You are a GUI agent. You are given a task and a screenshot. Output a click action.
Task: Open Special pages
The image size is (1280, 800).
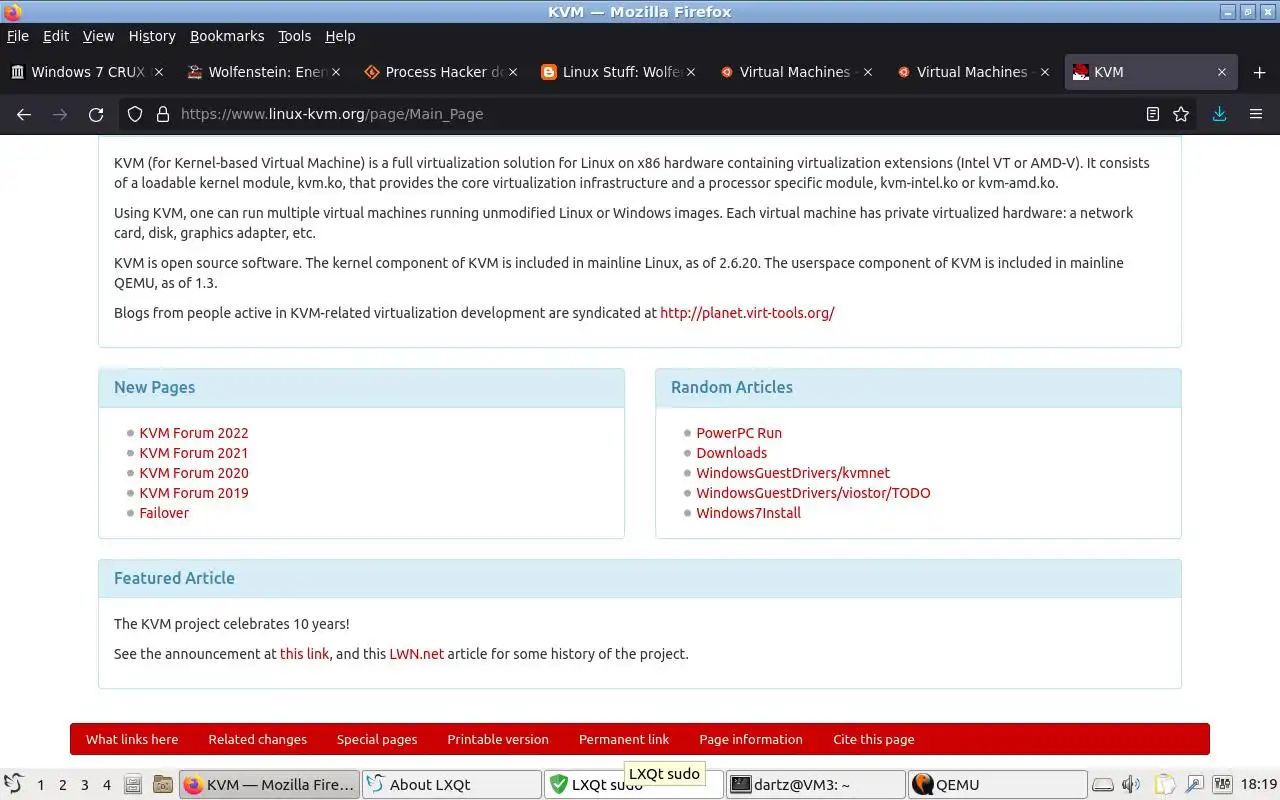pyautogui.click(x=377, y=740)
